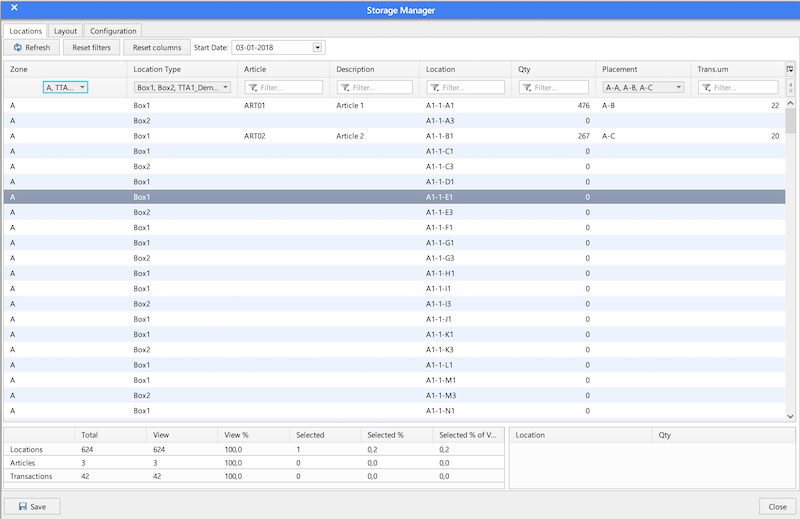Sort by the Location column header

[x=465, y=69]
